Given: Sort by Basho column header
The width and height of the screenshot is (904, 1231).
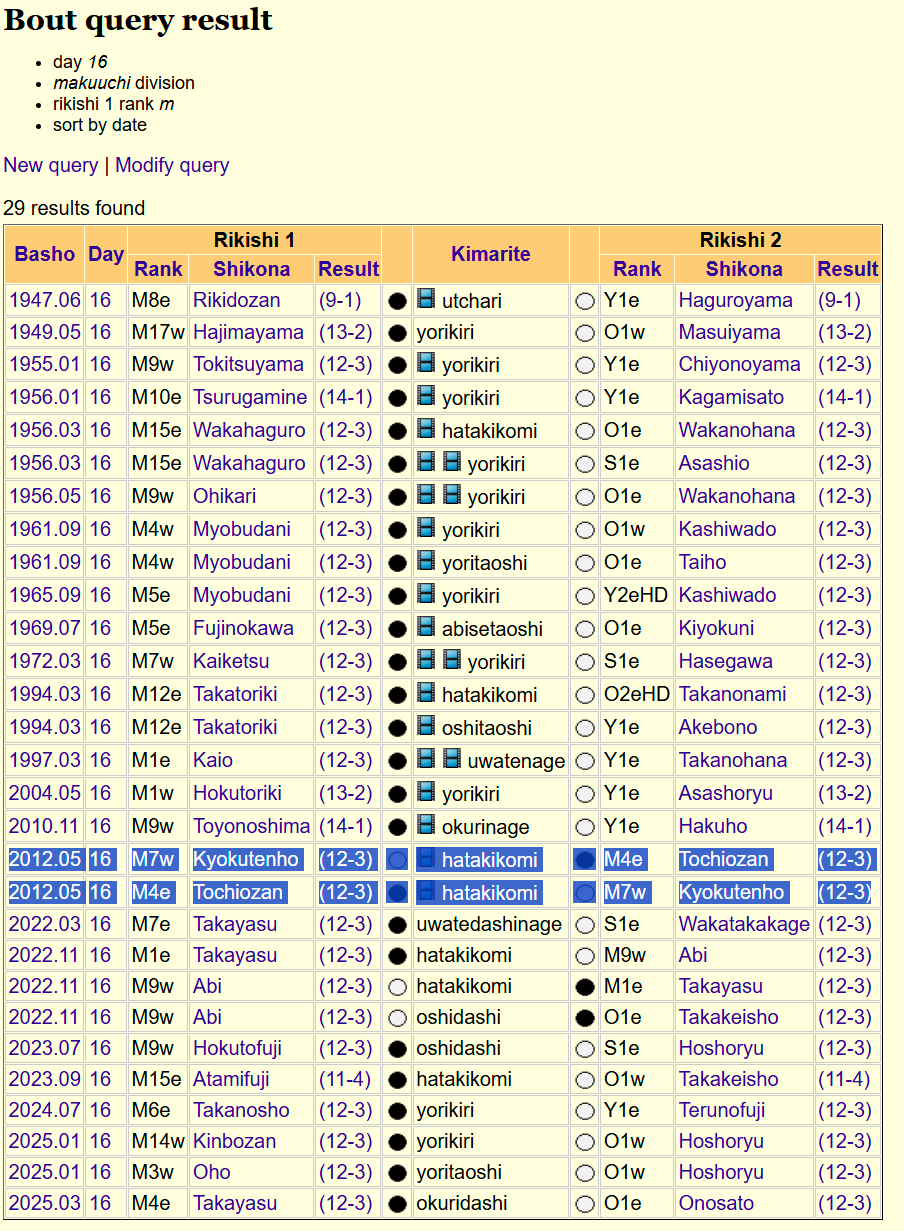Looking at the screenshot, I should point(45,254).
